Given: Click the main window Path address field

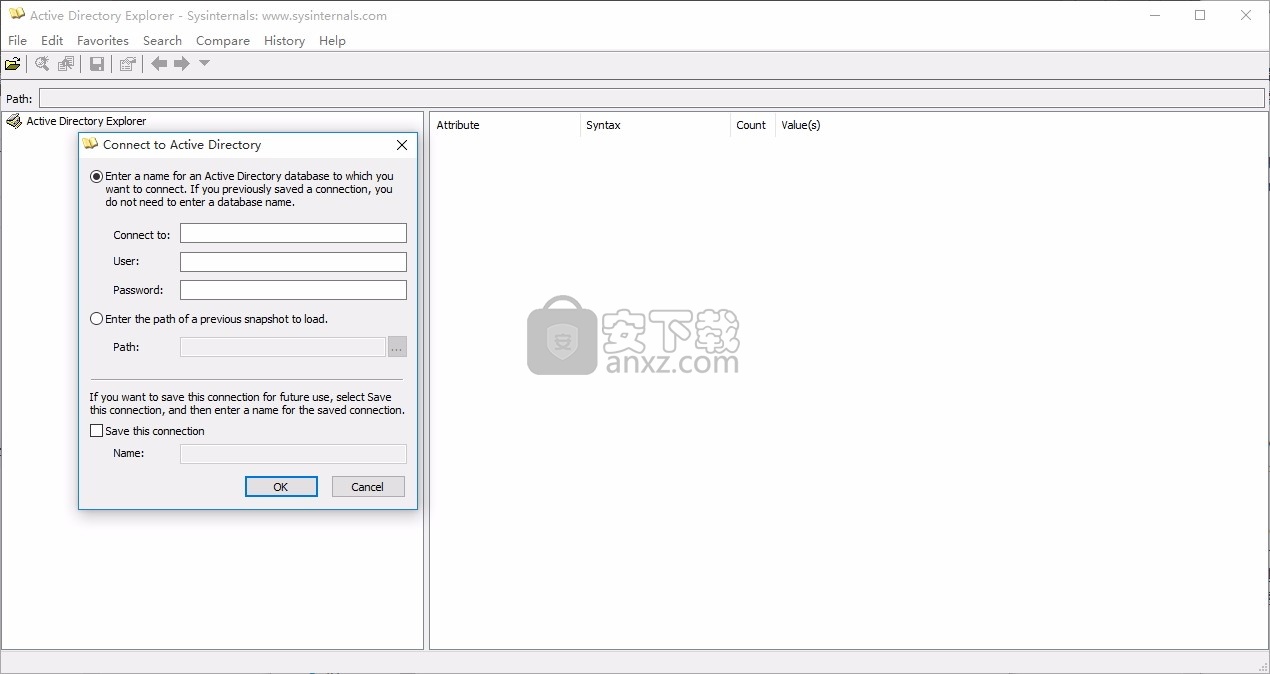Looking at the screenshot, I should 652,98.
